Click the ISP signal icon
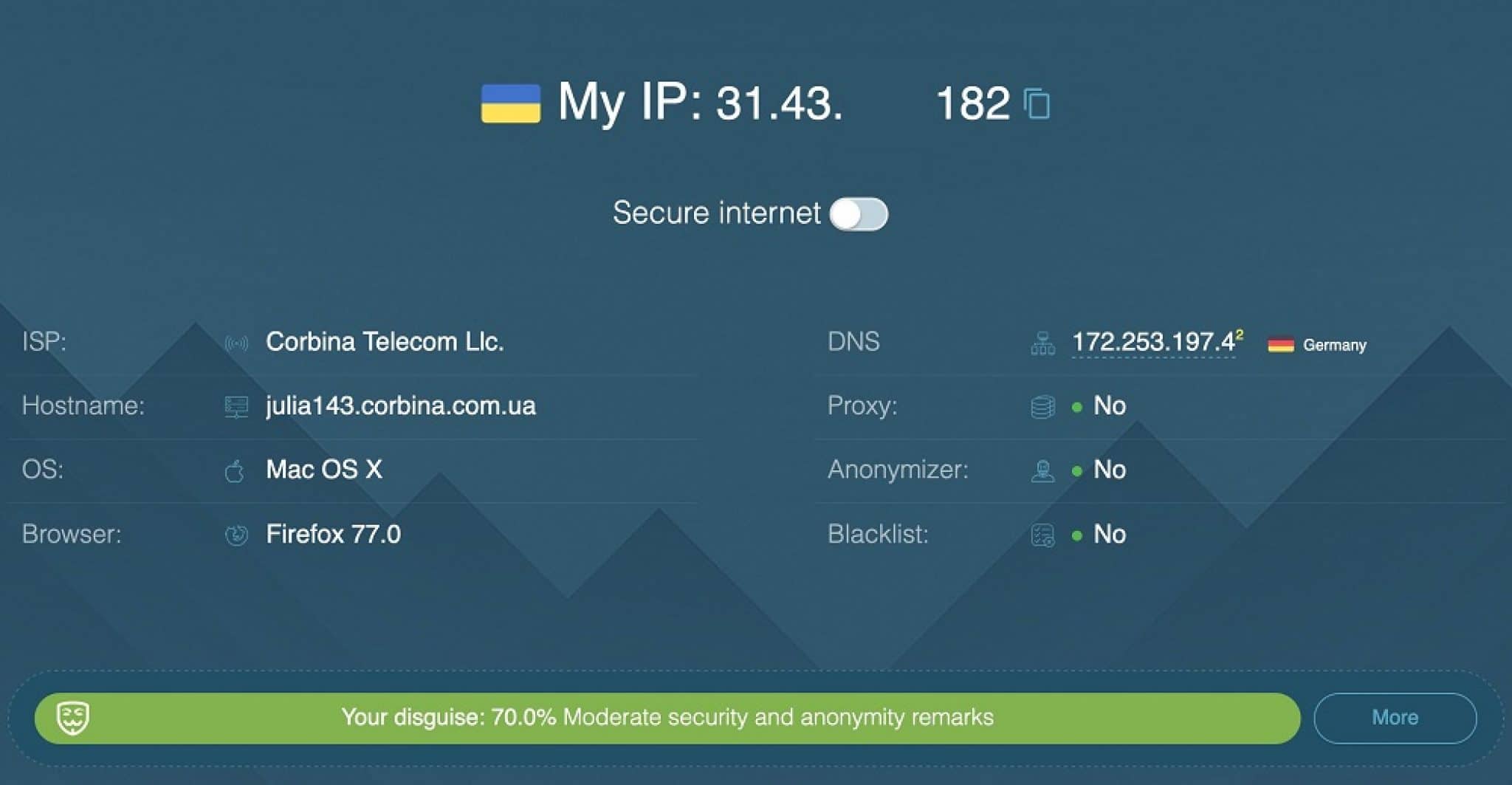 point(236,343)
